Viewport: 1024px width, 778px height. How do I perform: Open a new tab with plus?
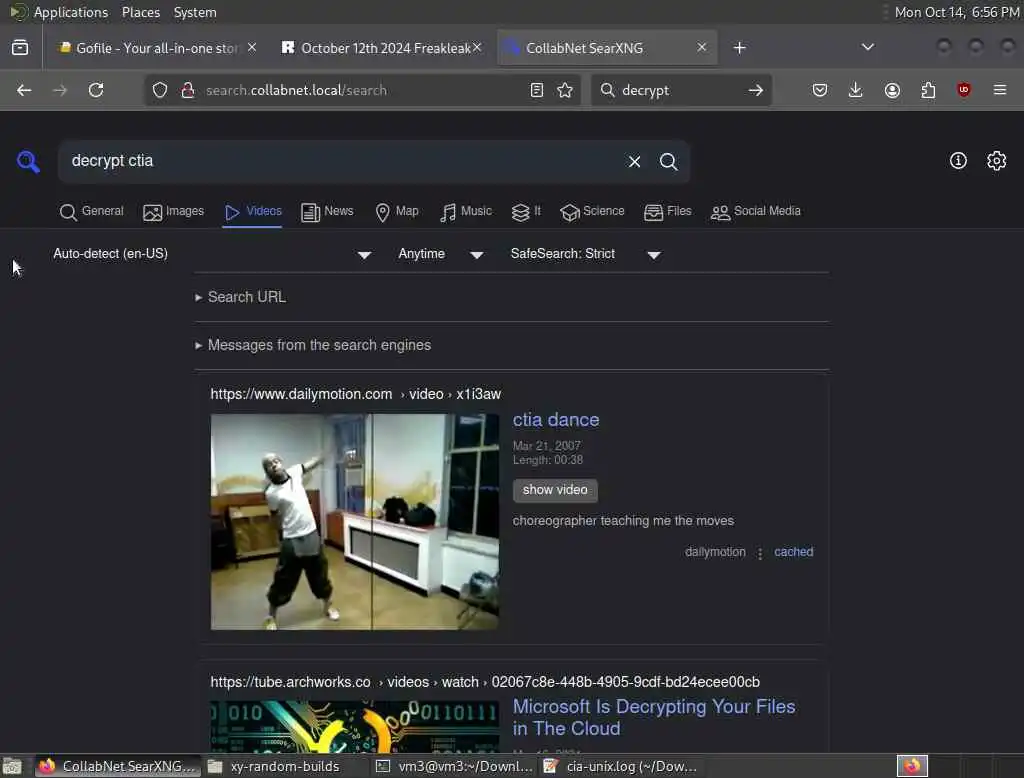(x=739, y=48)
